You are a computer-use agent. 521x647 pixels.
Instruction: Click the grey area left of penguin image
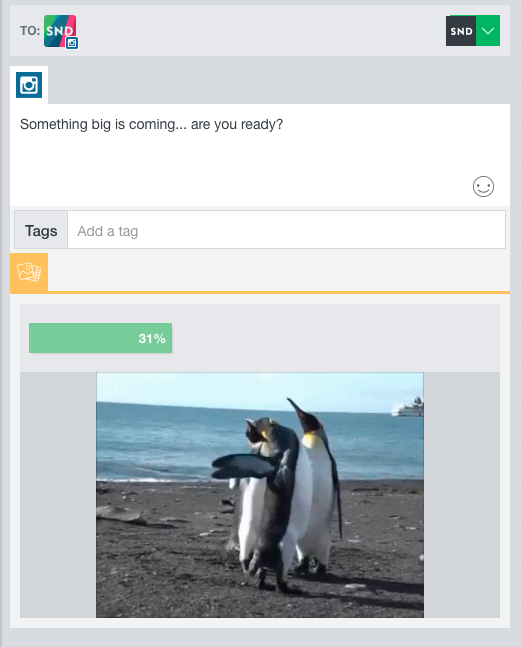pyautogui.click(x=58, y=495)
